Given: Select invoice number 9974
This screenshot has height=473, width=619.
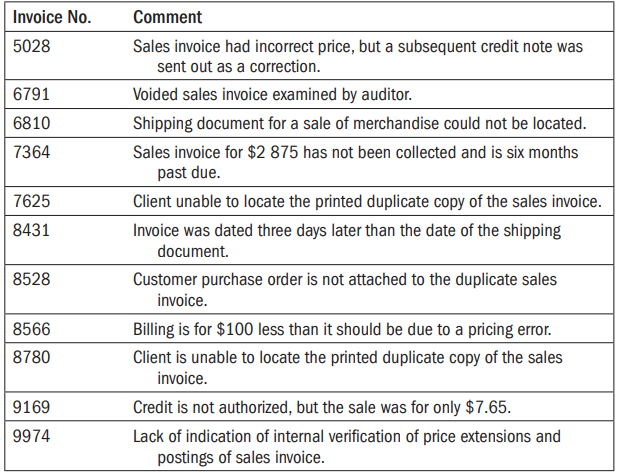Looking at the screenshot, I should [x=32, y=435].
